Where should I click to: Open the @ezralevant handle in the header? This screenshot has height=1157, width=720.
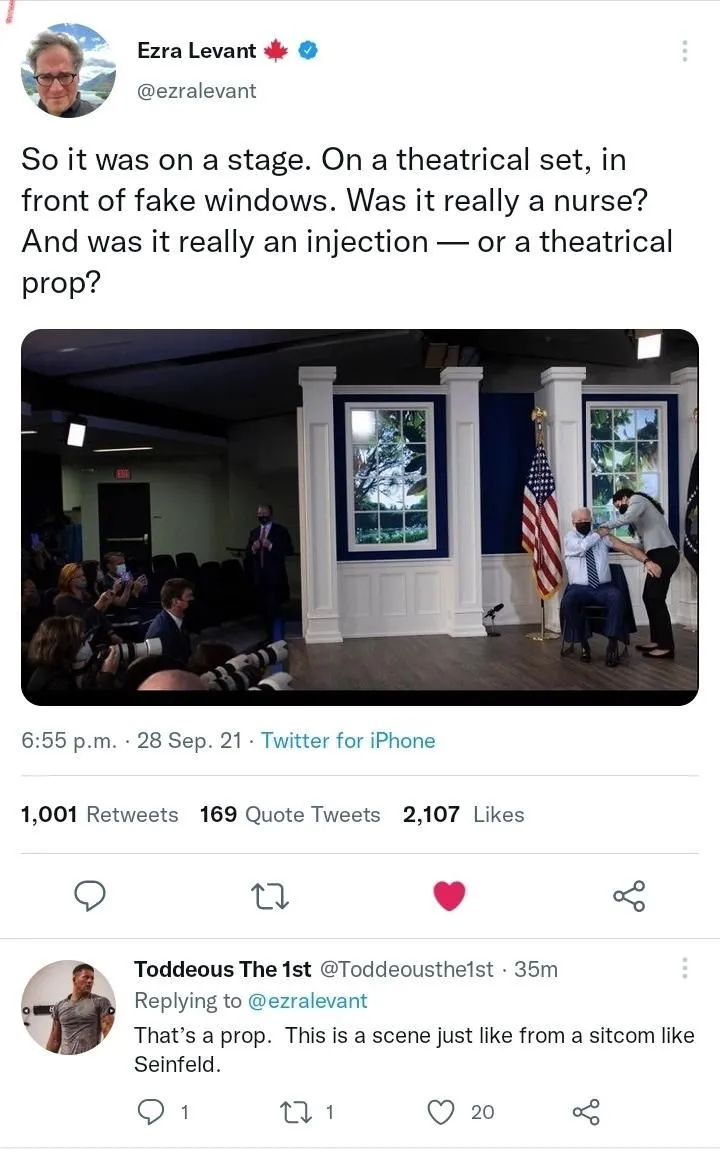click(x=196, y=91)
